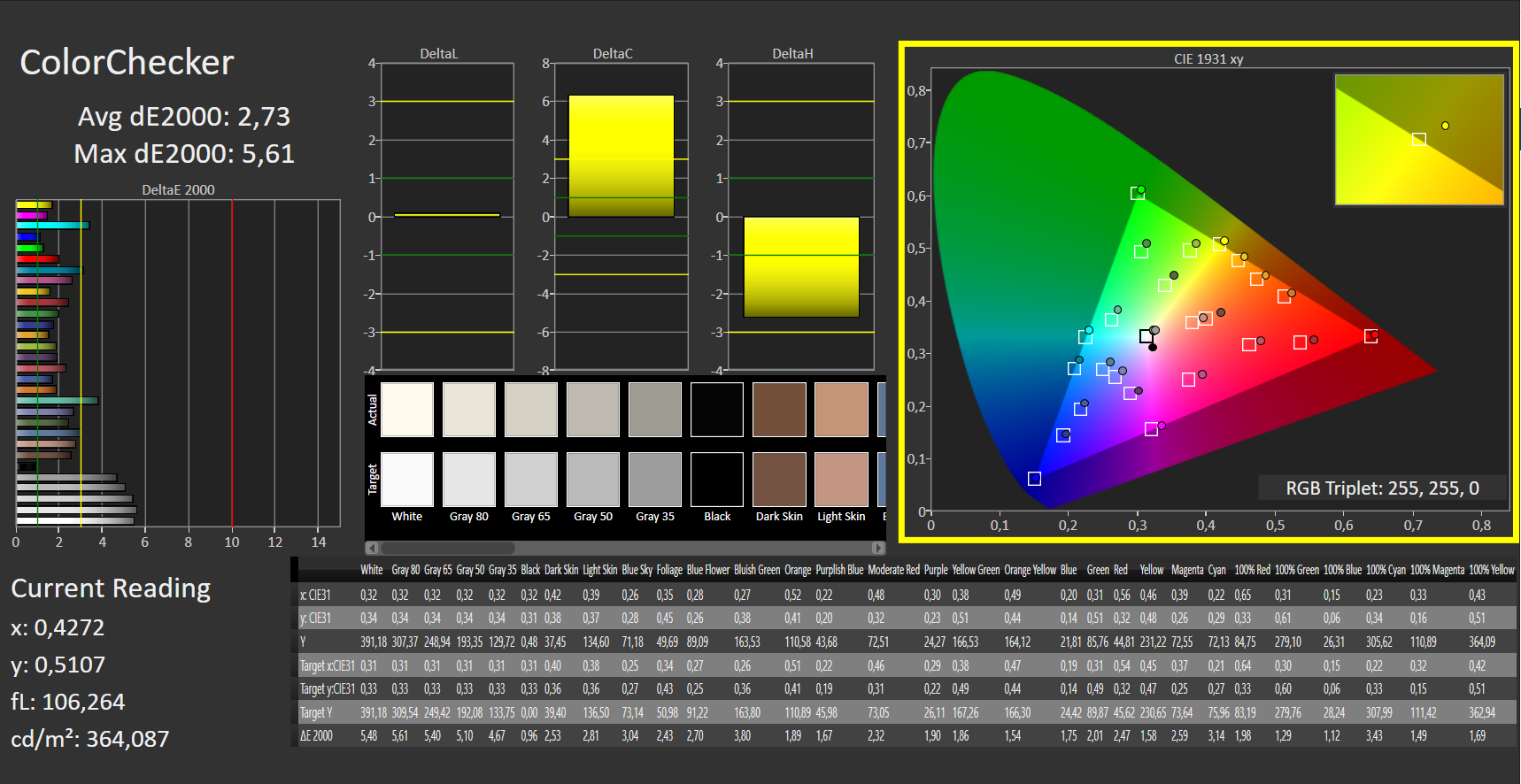This screenshot has height=784, width=1521.
Task: Click the yellow bar in DeltaC chart
Action: (x=621, y=156)
